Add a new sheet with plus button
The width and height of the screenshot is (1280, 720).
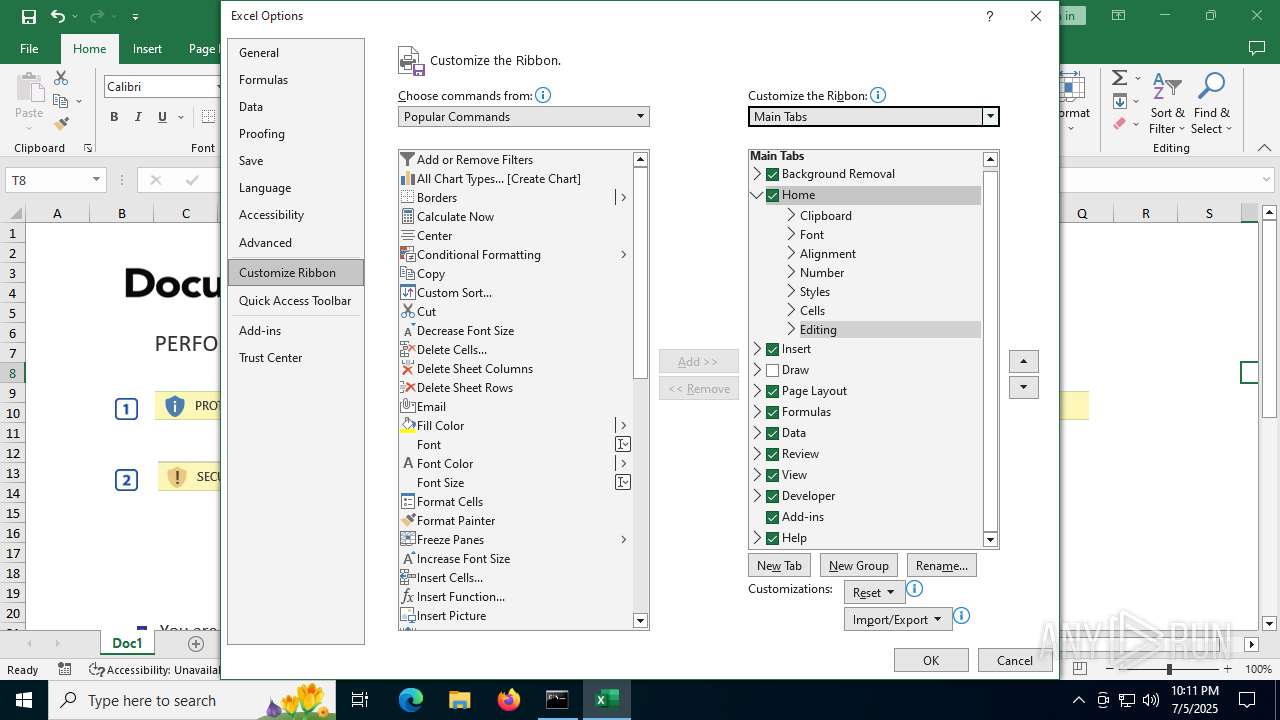pos(196,644)
